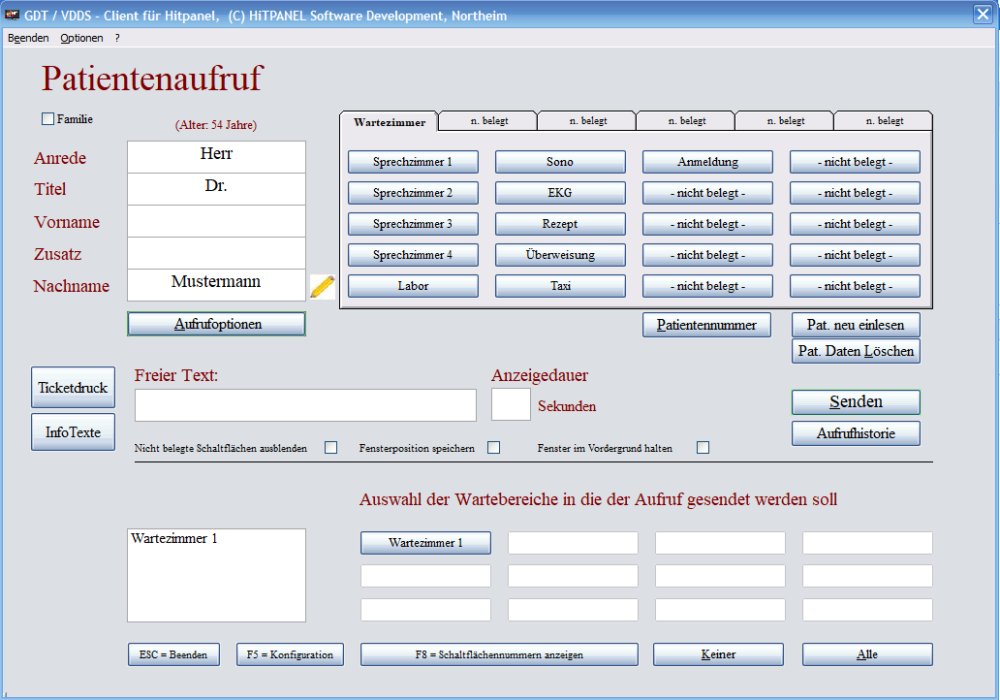Select Wartezimmer 1 in the list box
1000x700 pixels.
point(174,539)
